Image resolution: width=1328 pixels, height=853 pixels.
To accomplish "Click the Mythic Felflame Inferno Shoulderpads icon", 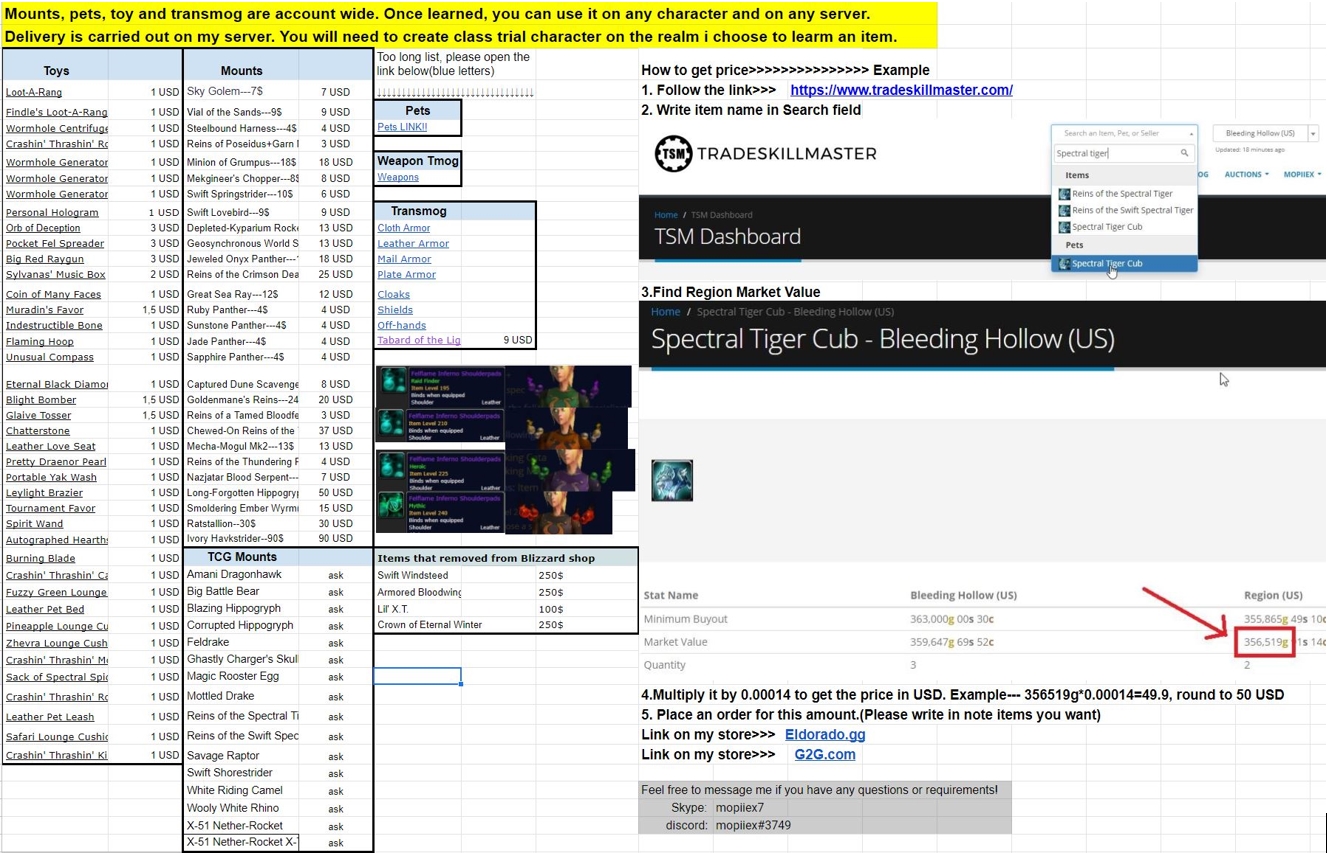I will tap(392, 511).
